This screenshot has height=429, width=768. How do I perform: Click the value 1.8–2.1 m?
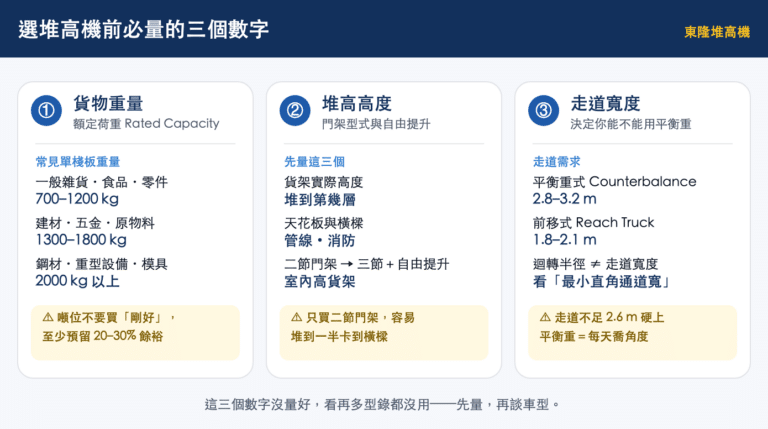564,240
